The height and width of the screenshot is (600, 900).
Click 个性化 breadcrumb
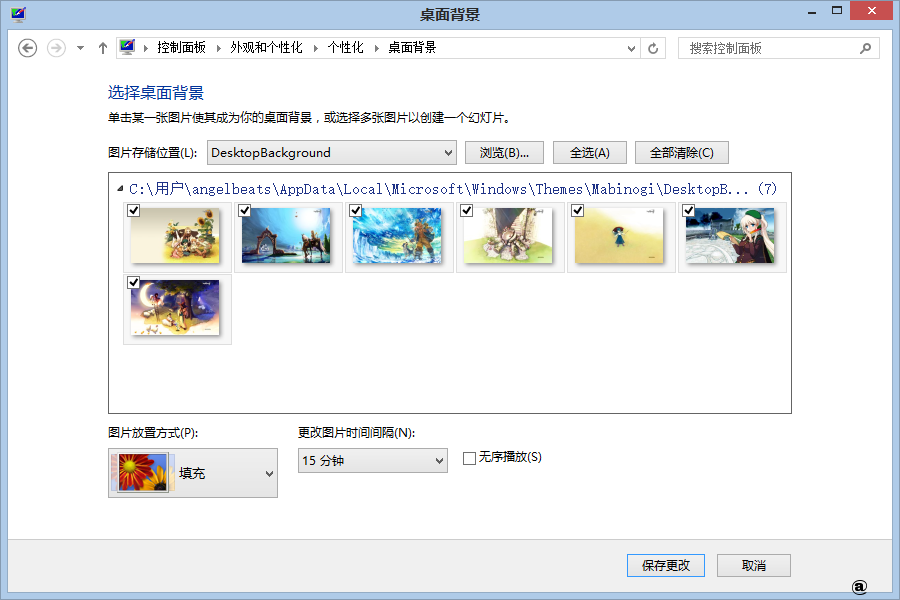pos(346,48)
